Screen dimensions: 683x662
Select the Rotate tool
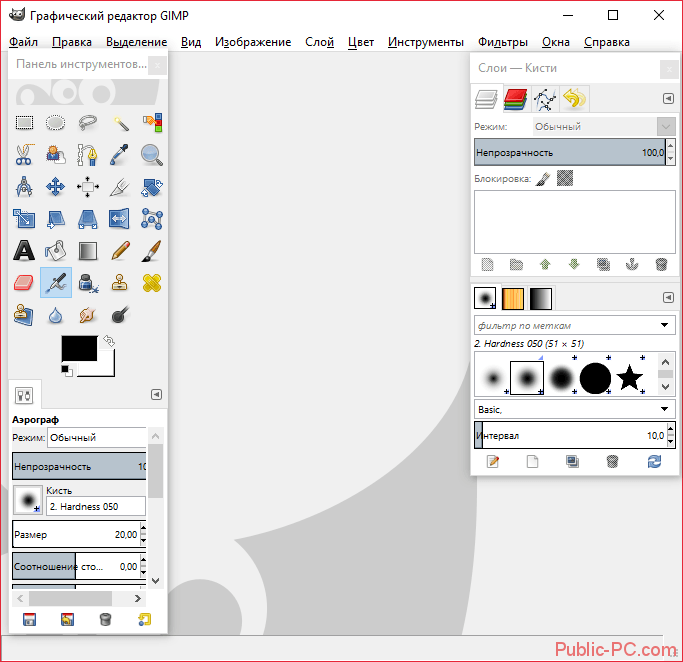(152, 187)
